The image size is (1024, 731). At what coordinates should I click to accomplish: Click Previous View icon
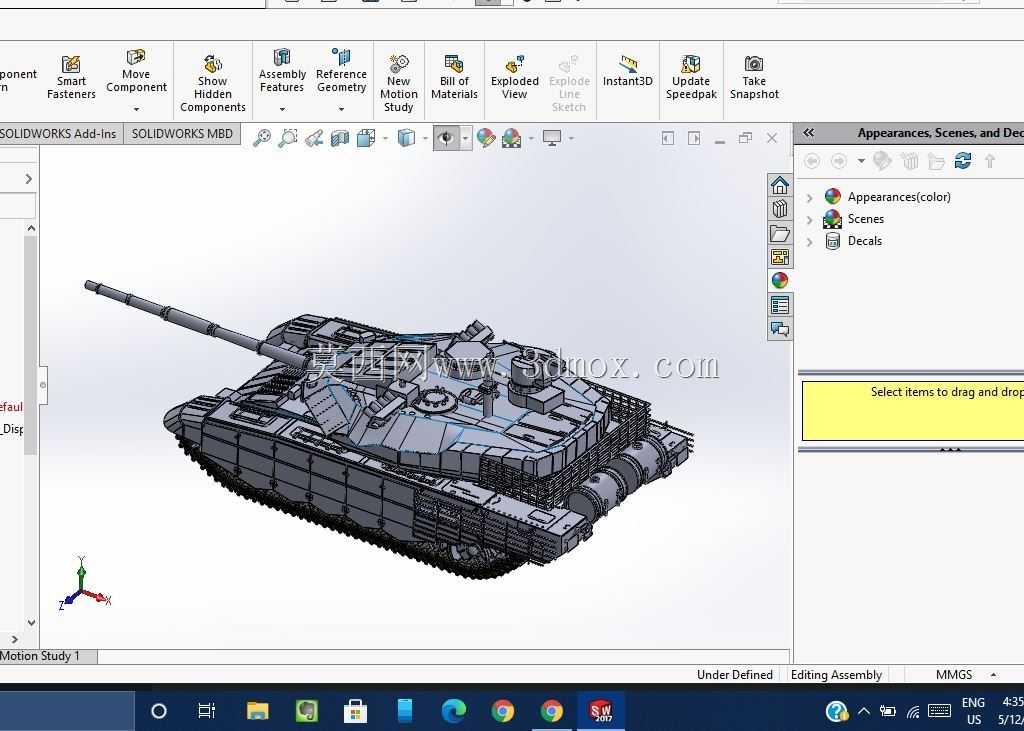[314, 138]
